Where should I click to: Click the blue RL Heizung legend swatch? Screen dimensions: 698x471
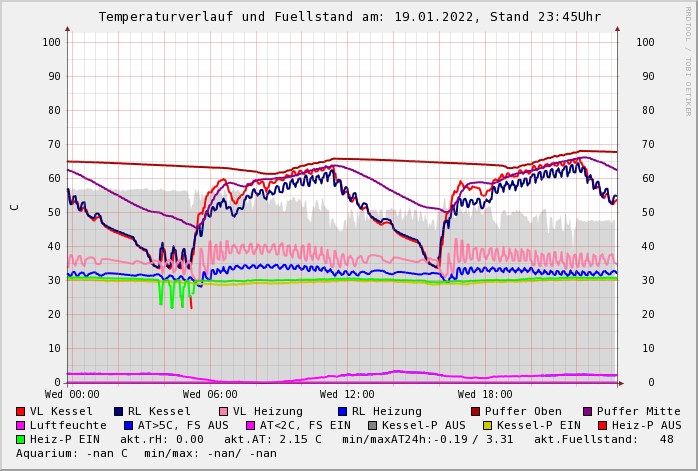pos(342,412)
